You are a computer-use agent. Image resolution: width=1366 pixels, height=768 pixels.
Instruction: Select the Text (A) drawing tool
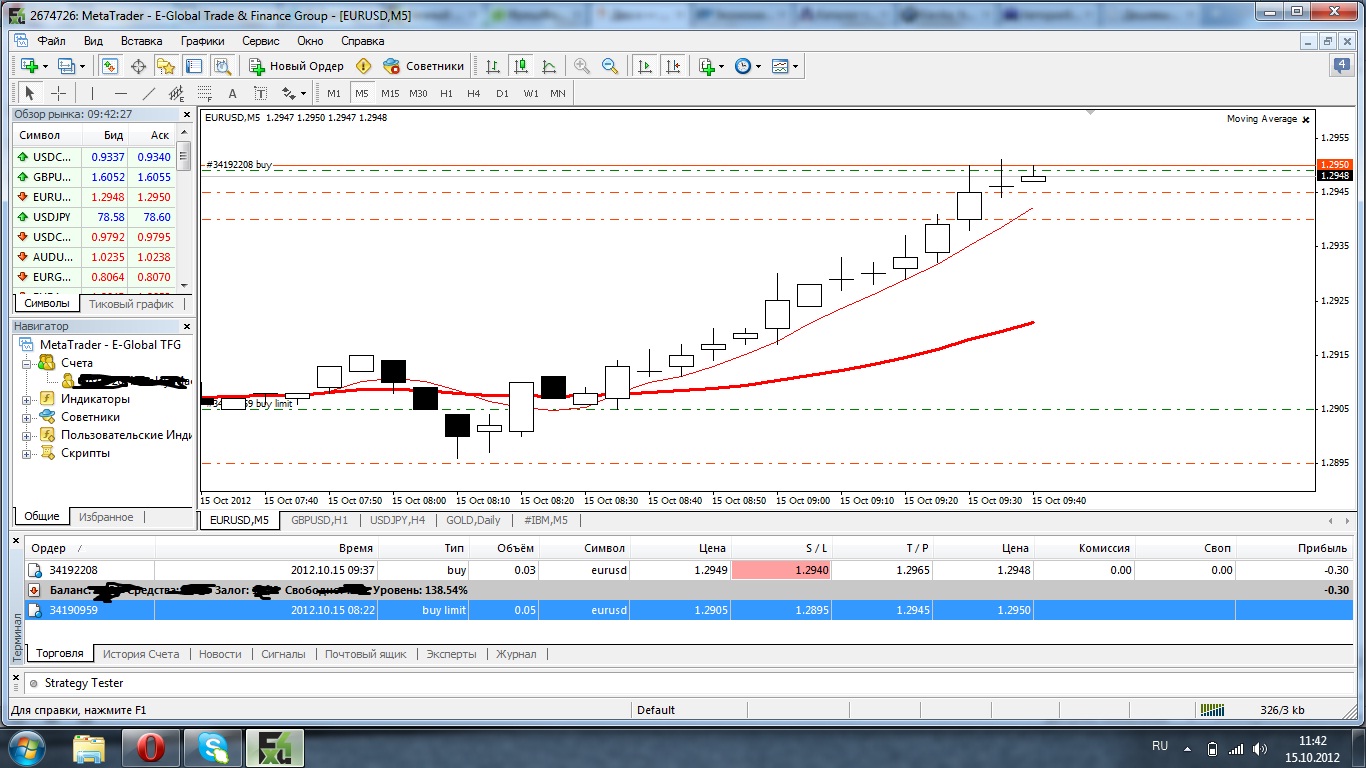point(232,93)
